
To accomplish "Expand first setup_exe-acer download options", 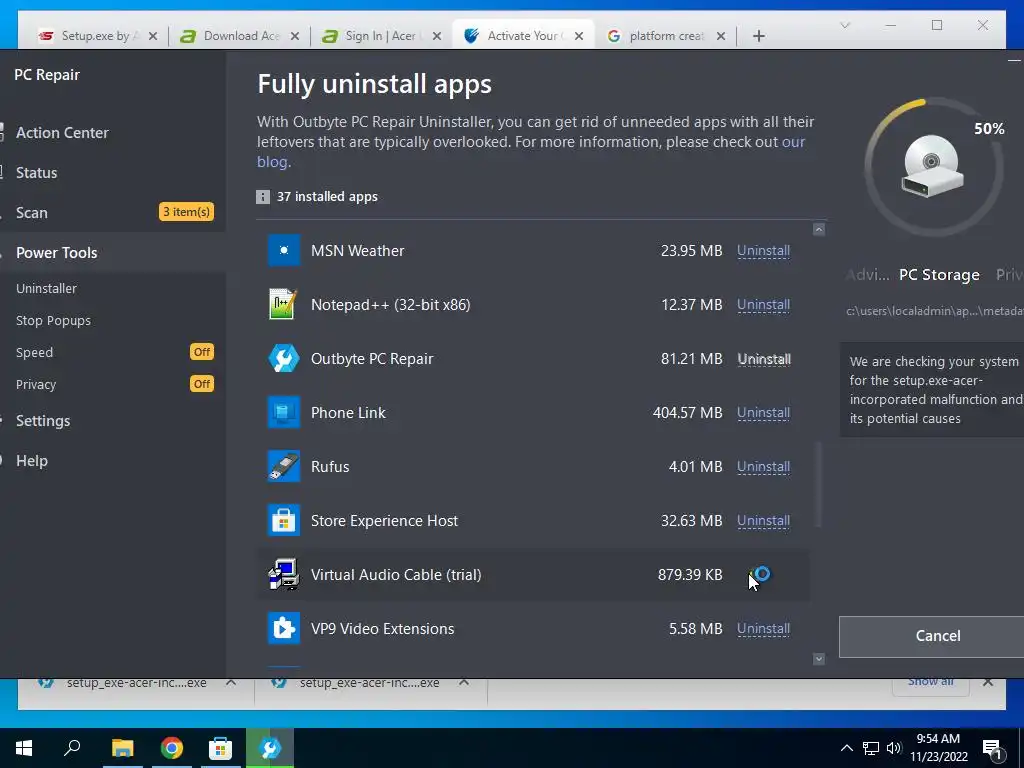I will (x=231, y=682).
